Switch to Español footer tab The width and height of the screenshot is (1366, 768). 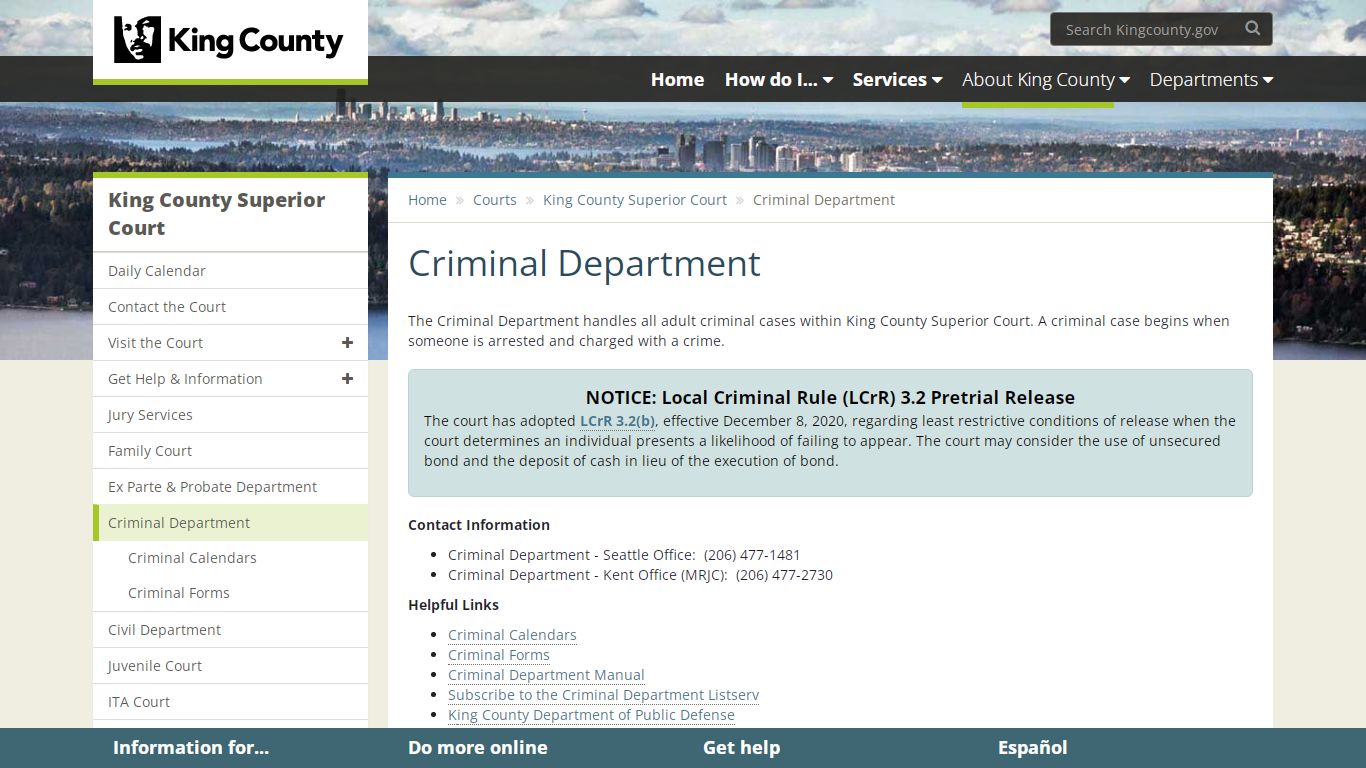1033,748
